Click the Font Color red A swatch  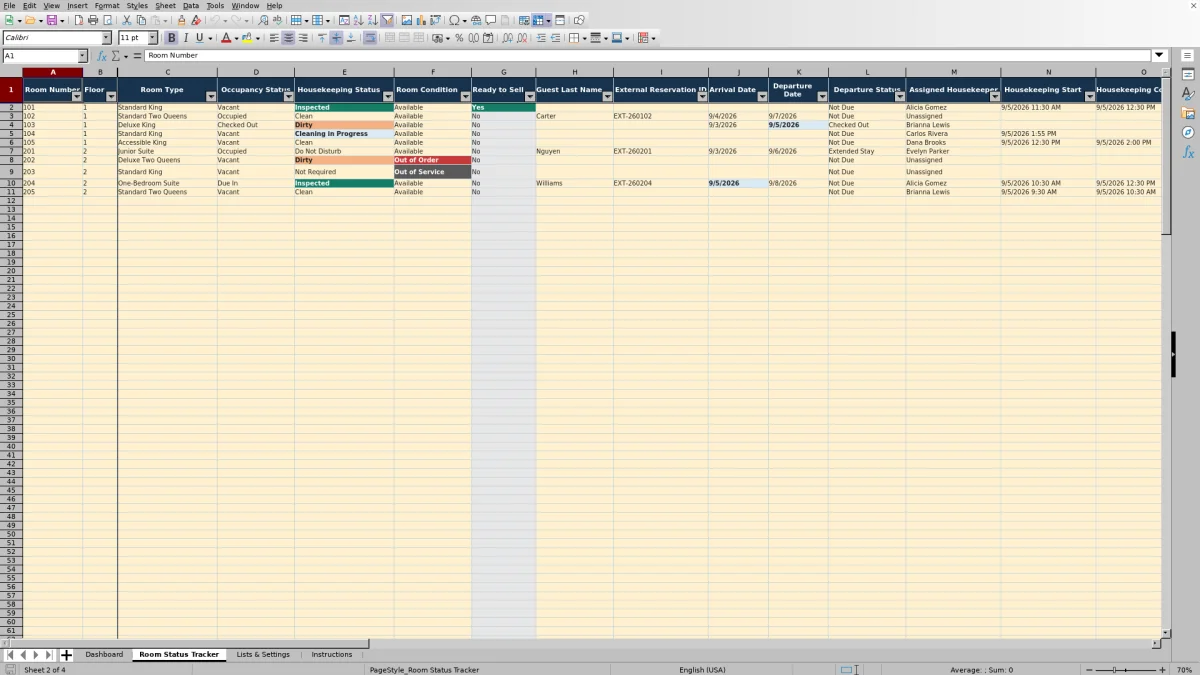tap(225, 38)
